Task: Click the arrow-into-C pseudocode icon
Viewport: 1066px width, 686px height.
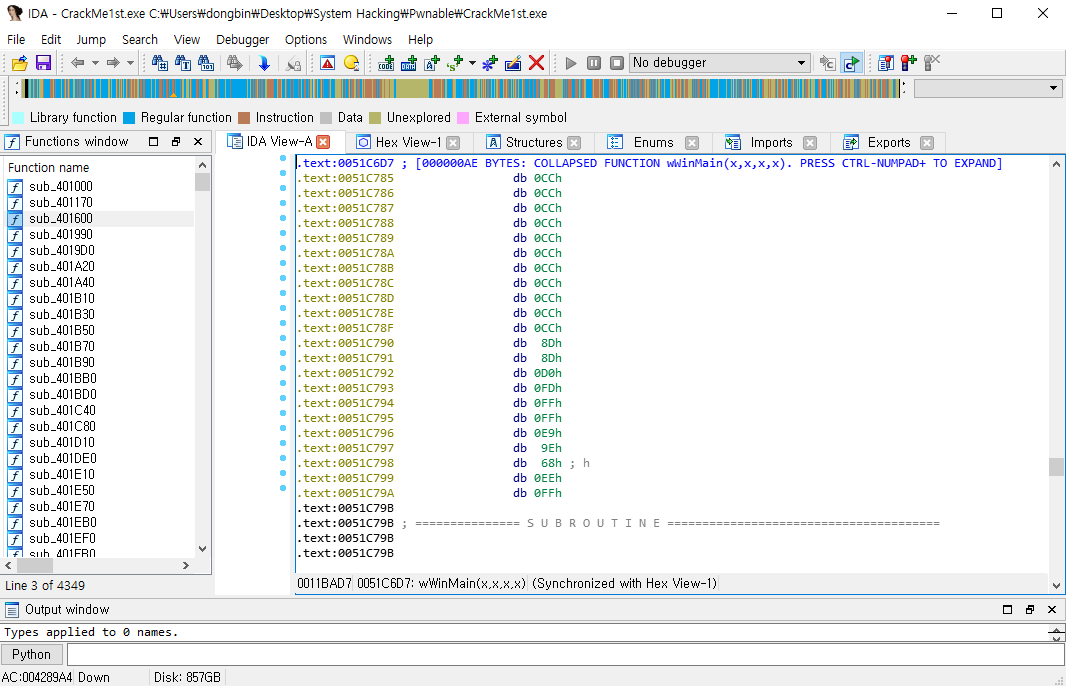Action: tap(827, 63)
